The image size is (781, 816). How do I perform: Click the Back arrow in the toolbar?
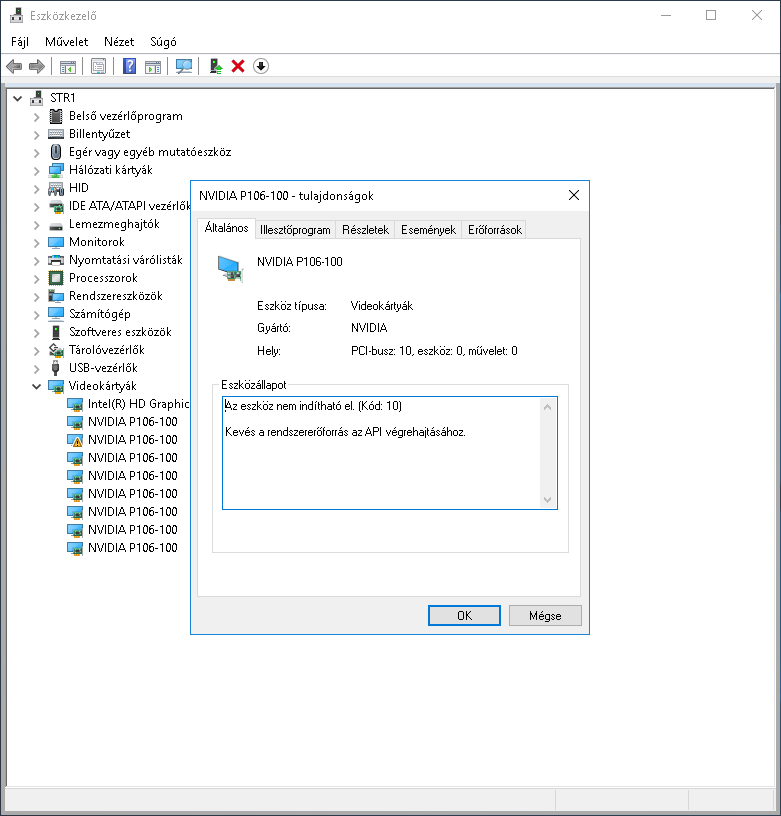14,67
